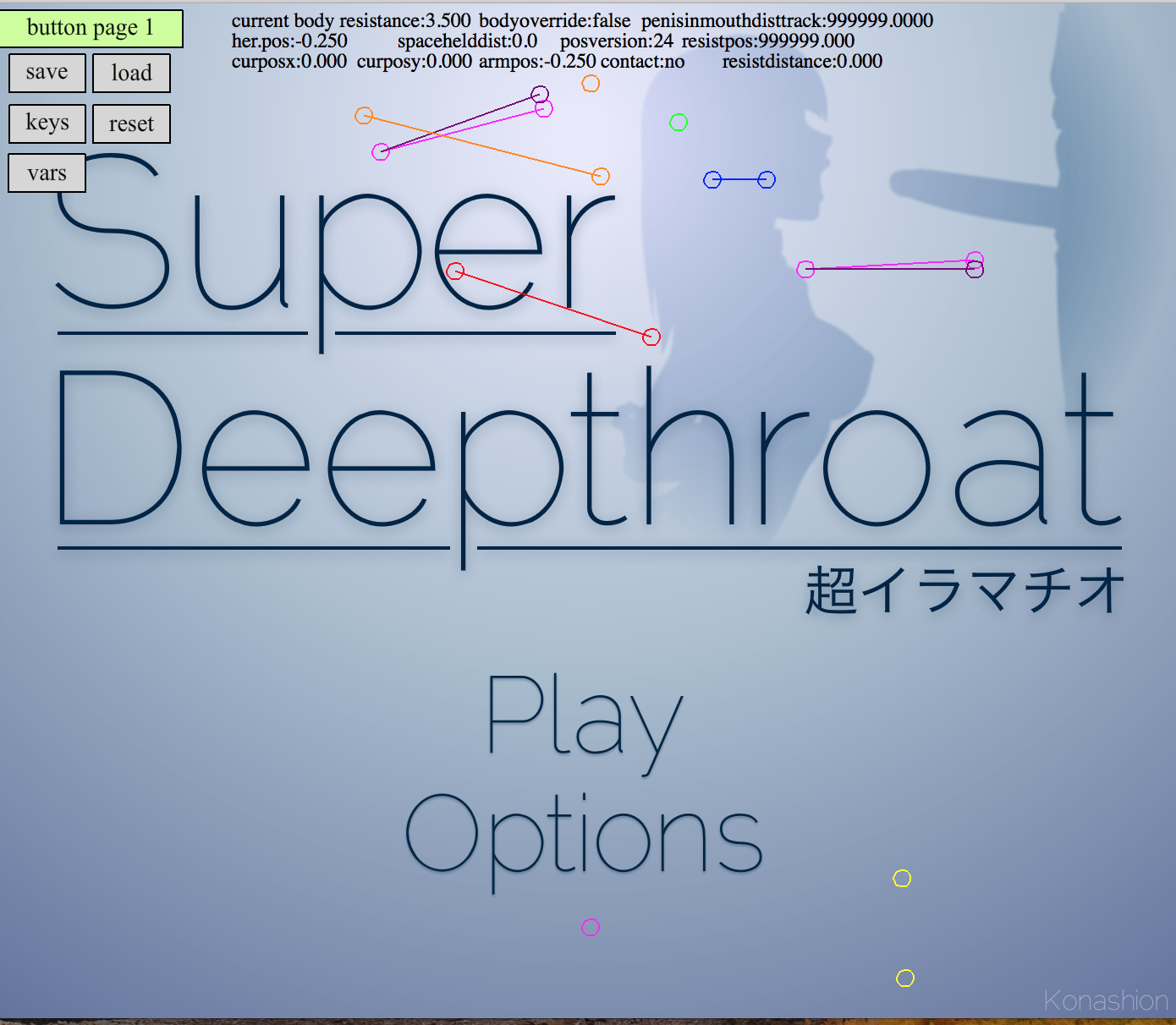1176x1025 pixels.
Task: Select the right blue circle marker
Action: click(767, 180)
